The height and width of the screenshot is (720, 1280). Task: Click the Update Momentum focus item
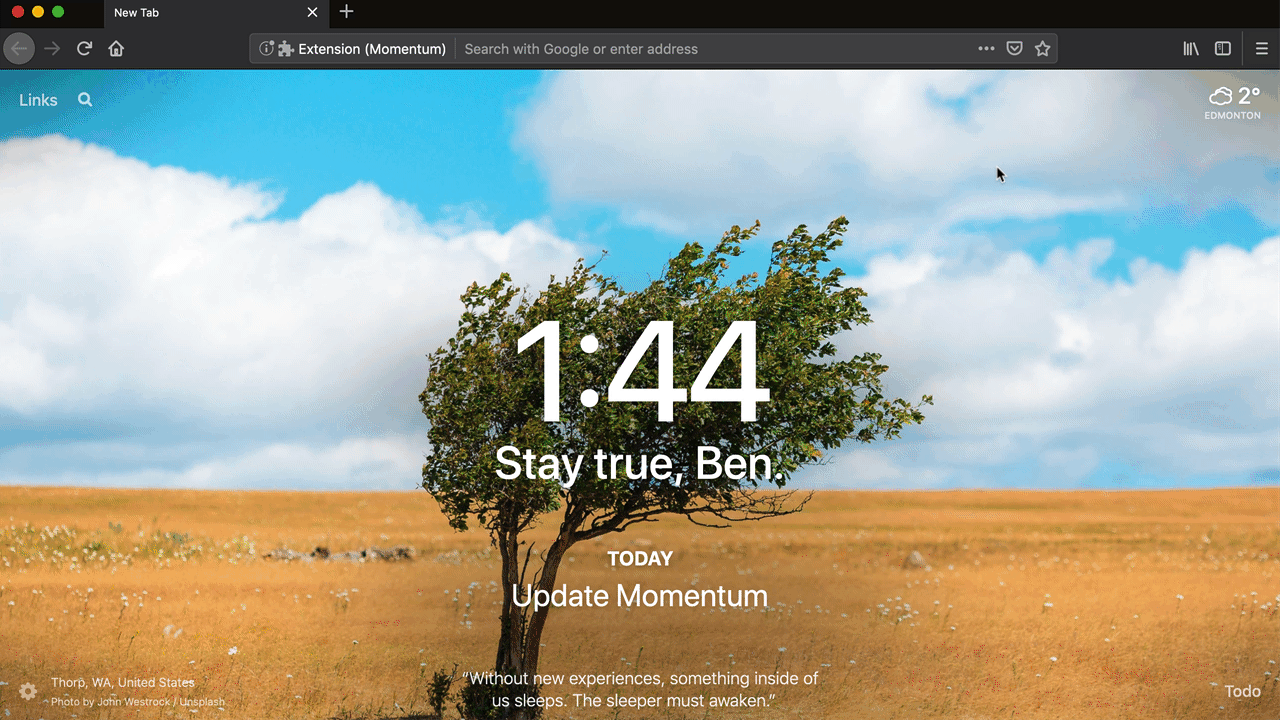click(x=640, y=596)
